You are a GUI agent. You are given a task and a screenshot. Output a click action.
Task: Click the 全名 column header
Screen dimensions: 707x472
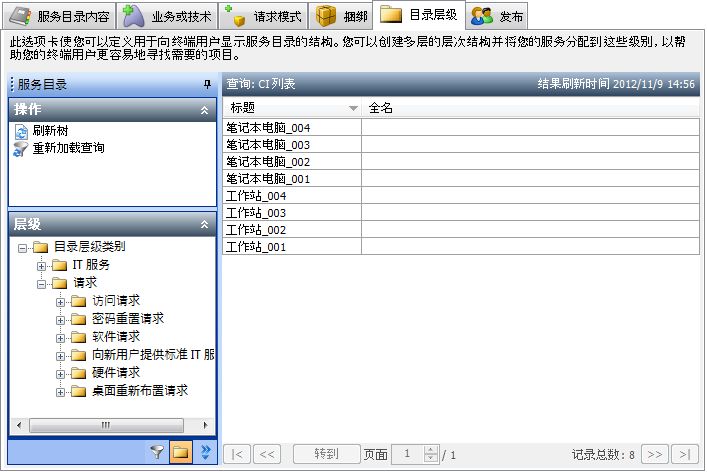click(530, 108)
